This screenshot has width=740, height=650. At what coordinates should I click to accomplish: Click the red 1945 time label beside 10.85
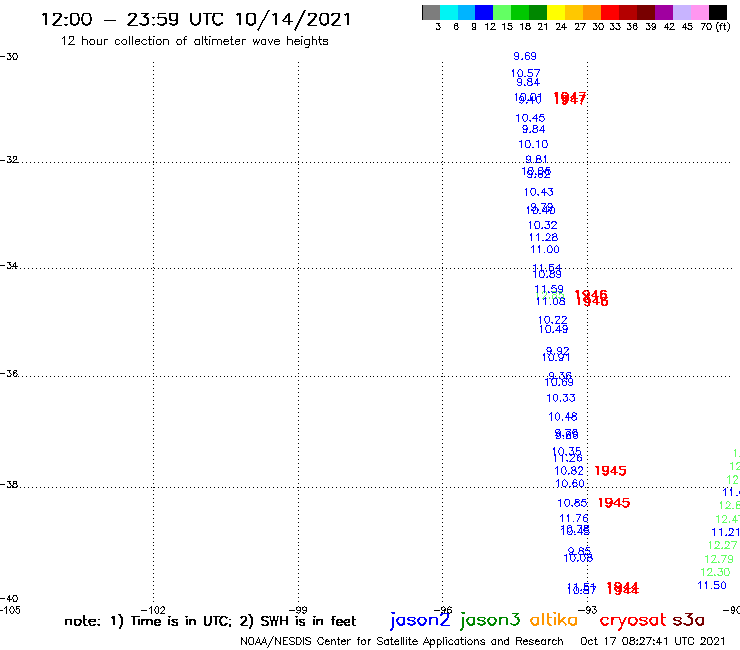coord(614,503)
